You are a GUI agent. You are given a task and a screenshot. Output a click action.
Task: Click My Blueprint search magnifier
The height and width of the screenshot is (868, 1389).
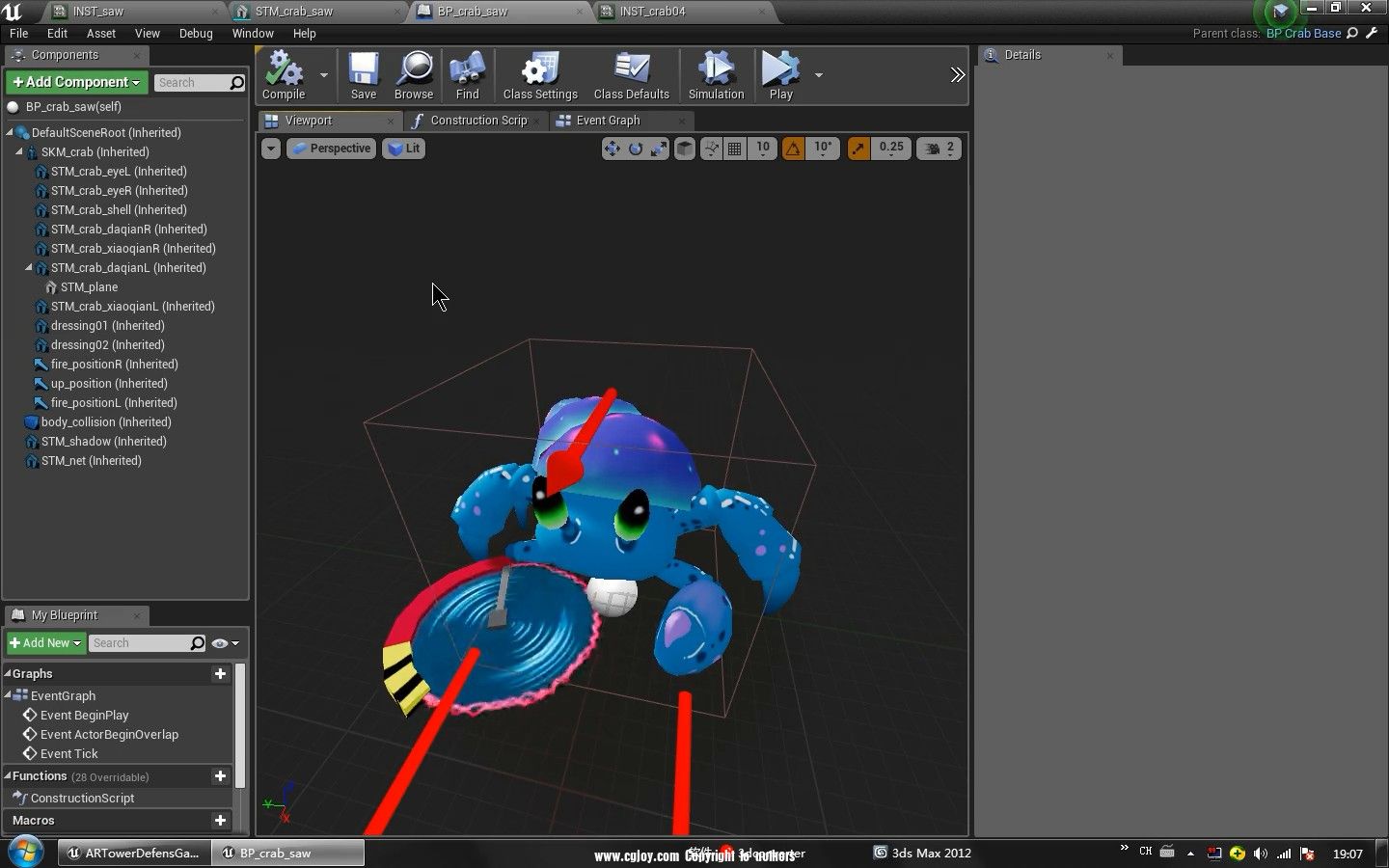[x=198, y=643]
